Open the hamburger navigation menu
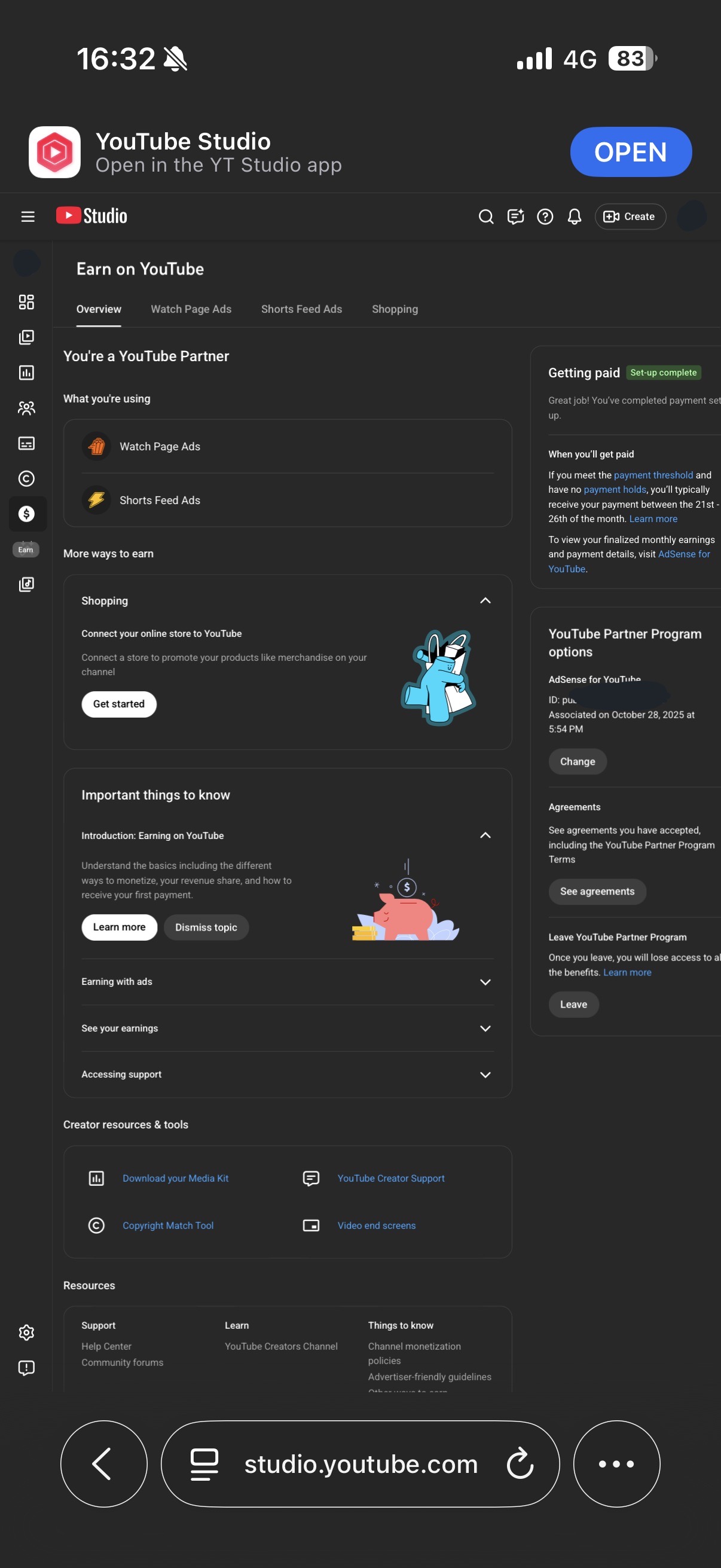Screen dimensions: 721x1568 click(x=28, y=216)
